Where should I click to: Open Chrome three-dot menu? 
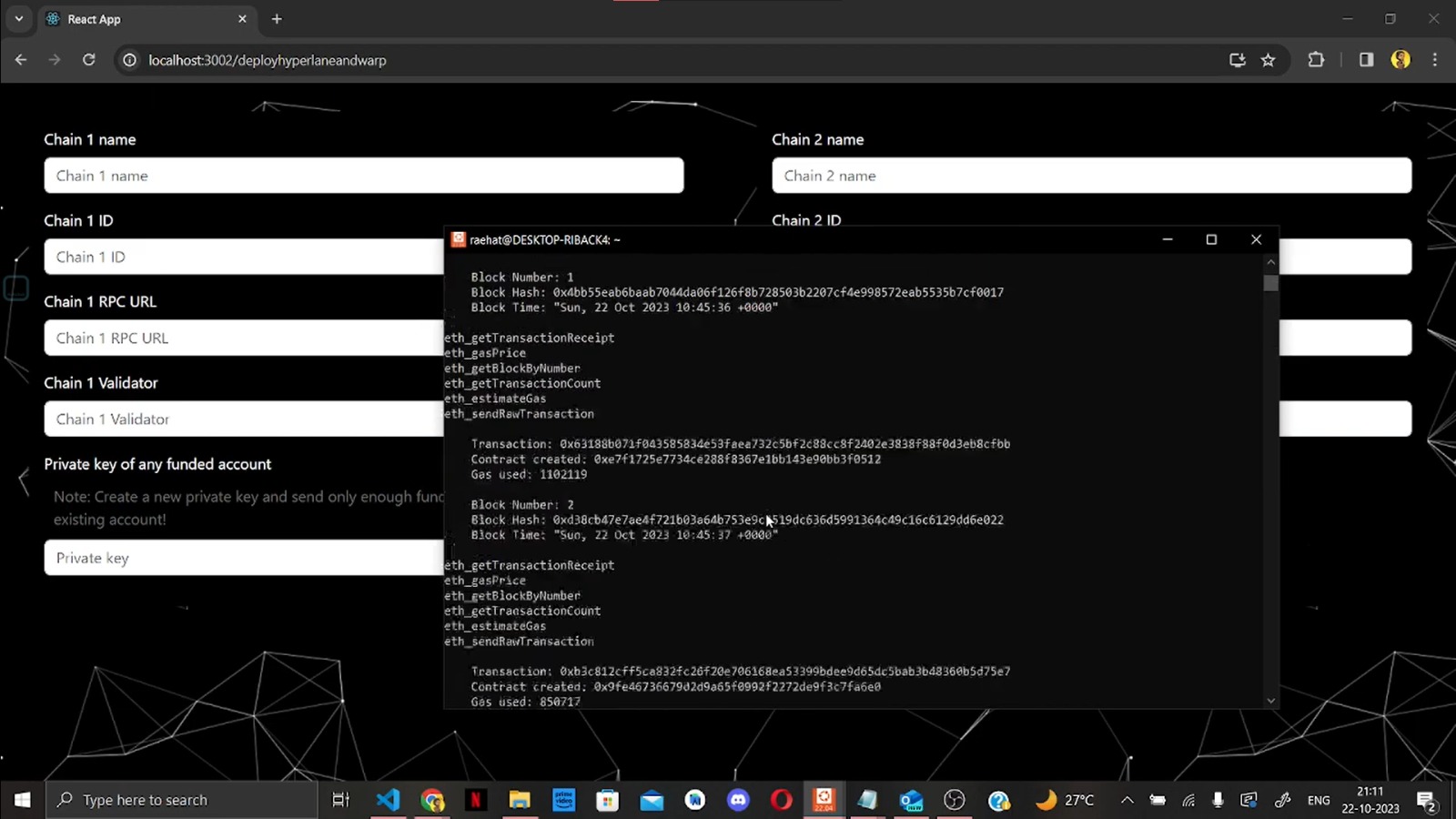(x=1435, y=60)
